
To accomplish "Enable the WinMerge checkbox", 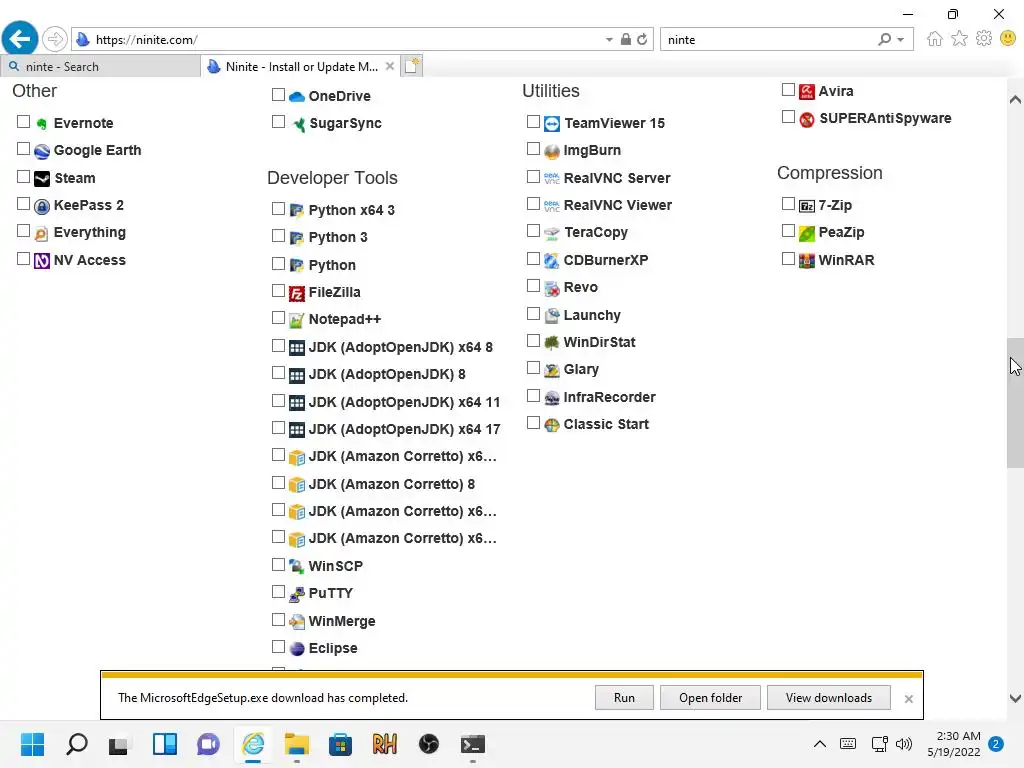I will 278,619.
